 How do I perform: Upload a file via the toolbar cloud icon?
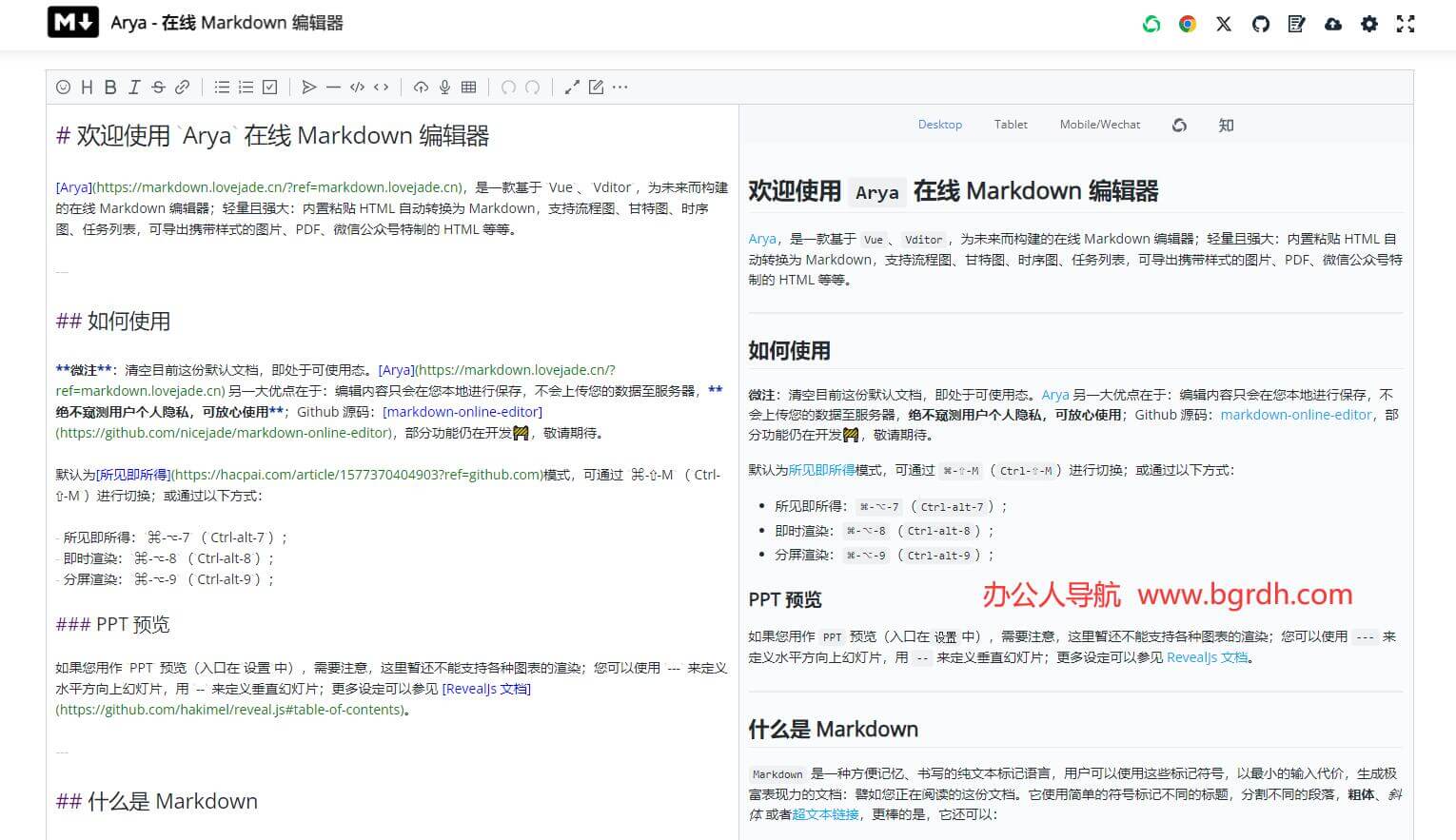(x=421, y=88)
